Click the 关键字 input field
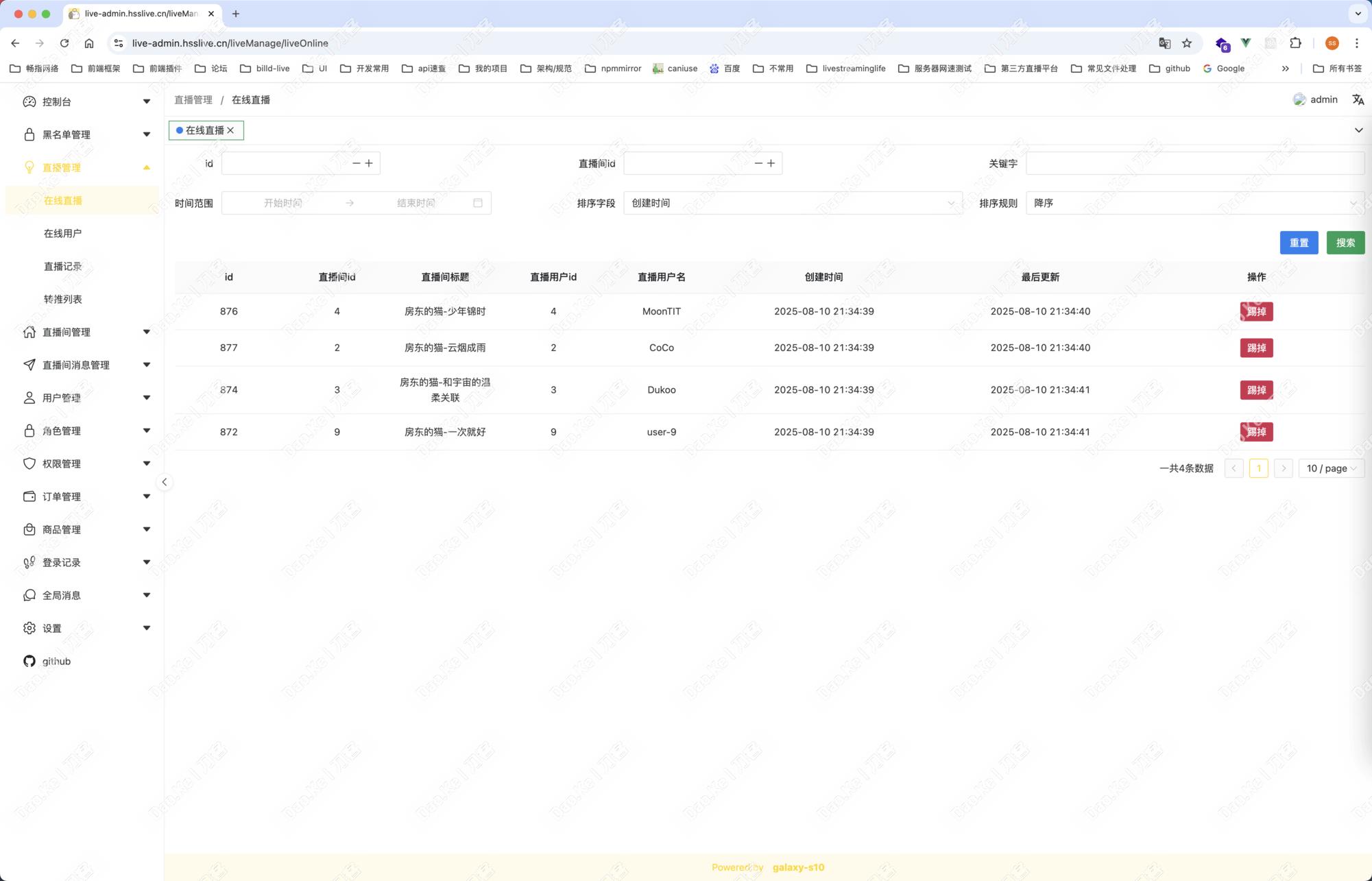Image resolution: width=1372 pixels, height=881 pixels. 1194,163
